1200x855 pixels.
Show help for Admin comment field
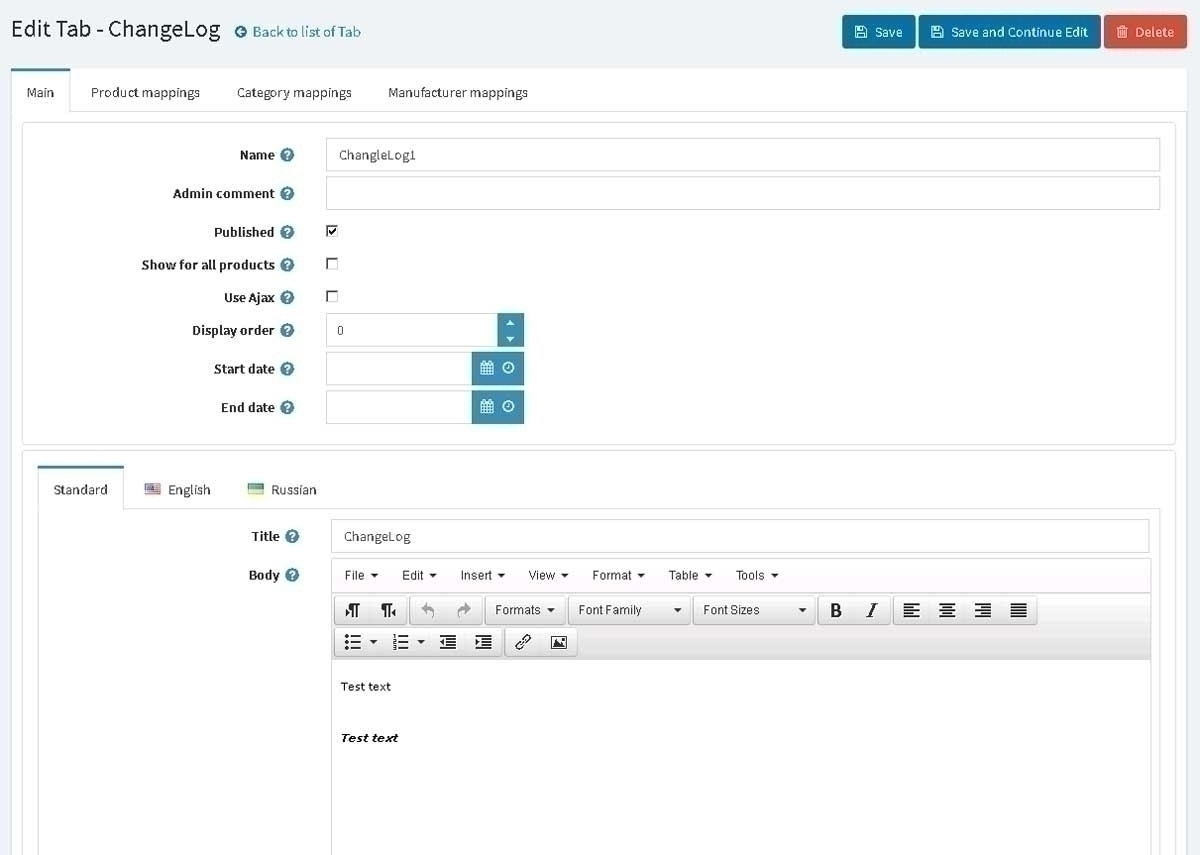[287, 194]
